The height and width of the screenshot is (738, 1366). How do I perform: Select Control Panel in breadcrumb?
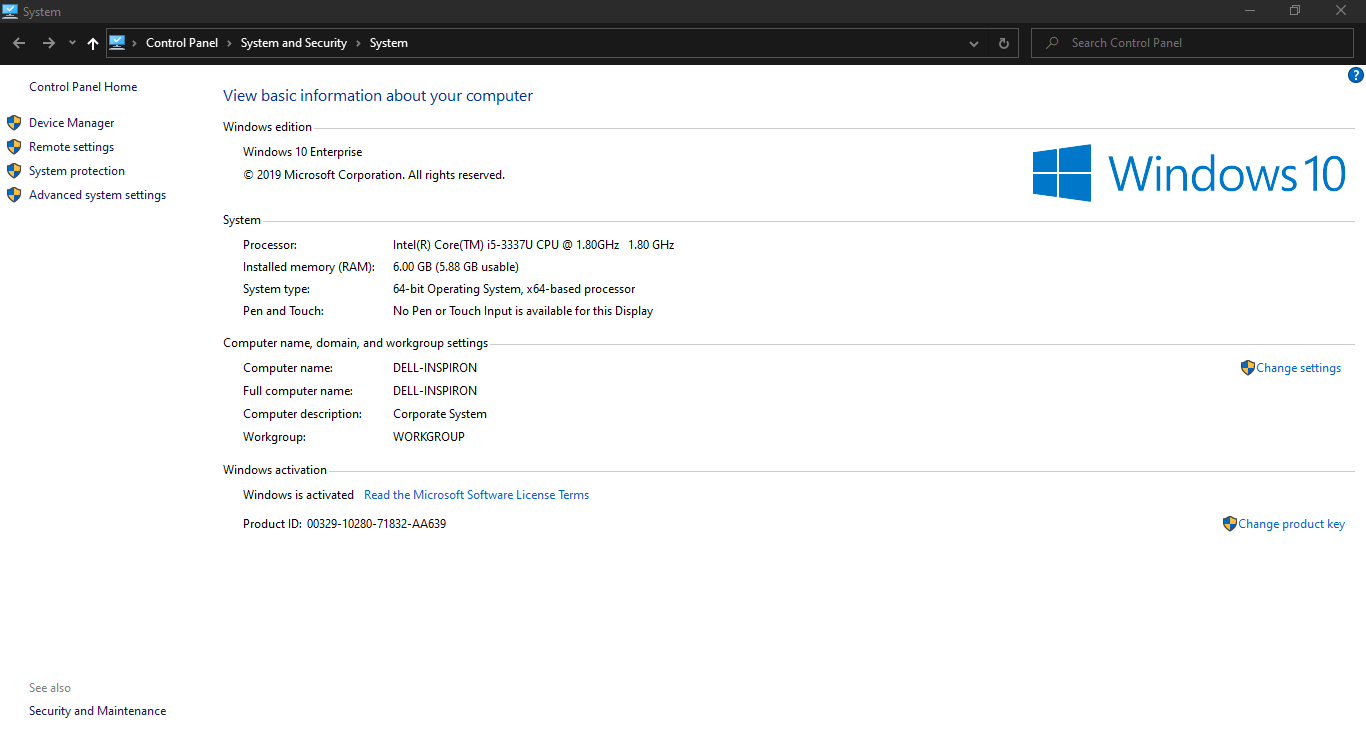pos(182,43)
